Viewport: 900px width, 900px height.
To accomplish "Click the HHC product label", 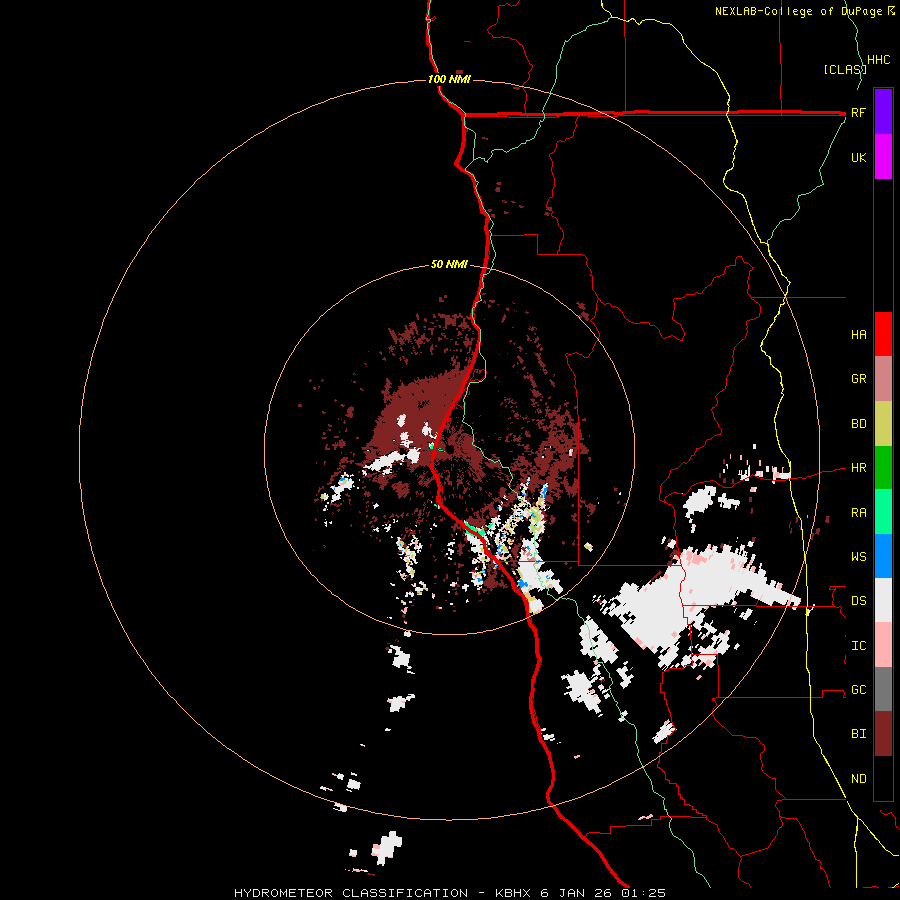I will point(879,60).
